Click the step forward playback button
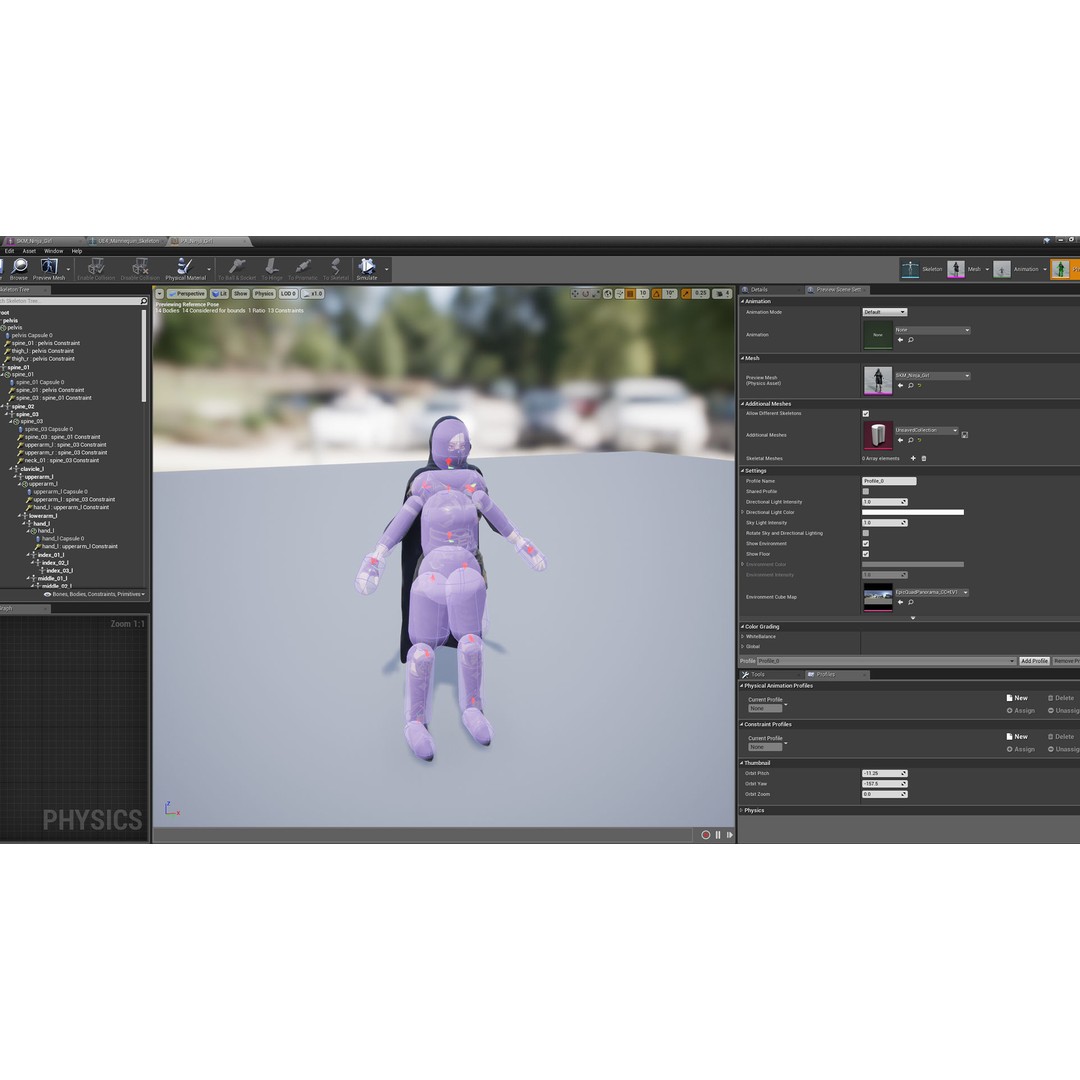 (x=729, y=835)
